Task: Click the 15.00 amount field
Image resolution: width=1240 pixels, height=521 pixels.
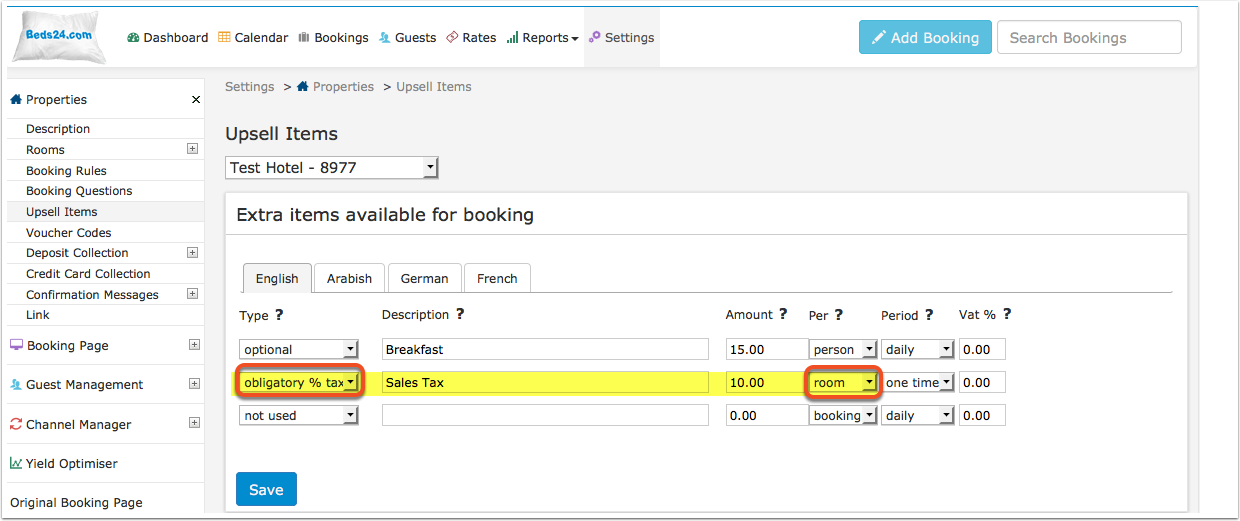Action: [766, 349]
